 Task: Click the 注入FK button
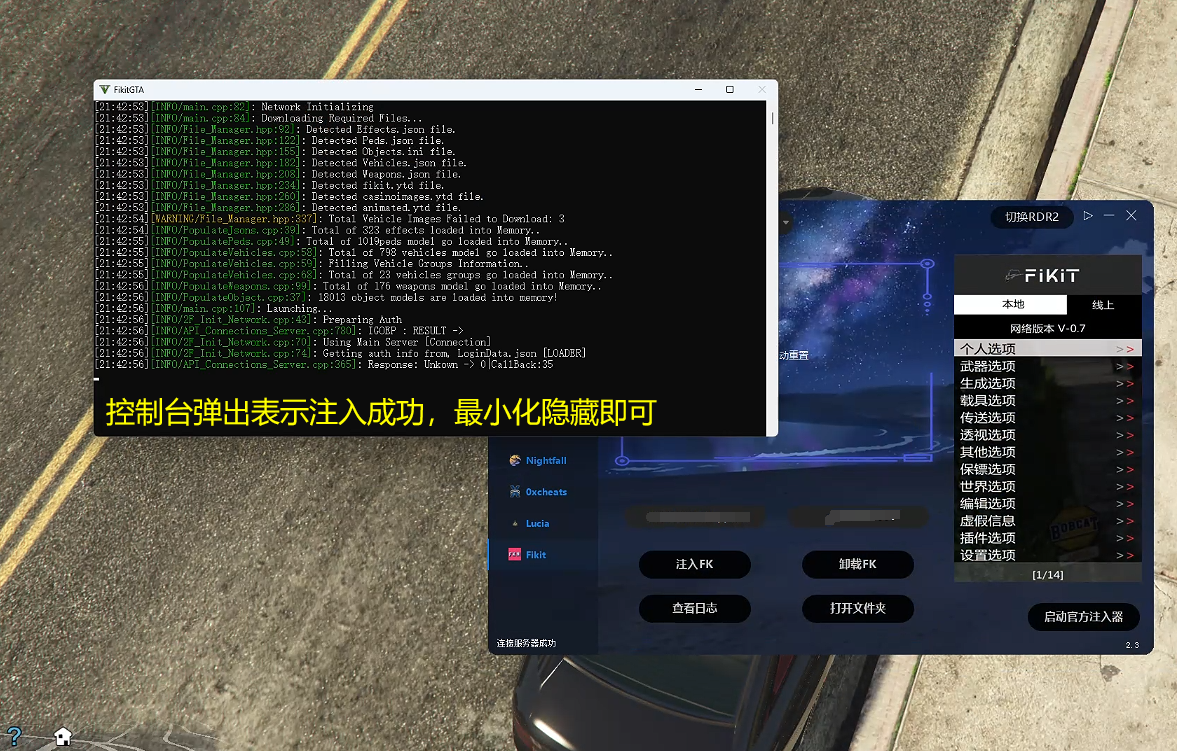coord(694,564)
